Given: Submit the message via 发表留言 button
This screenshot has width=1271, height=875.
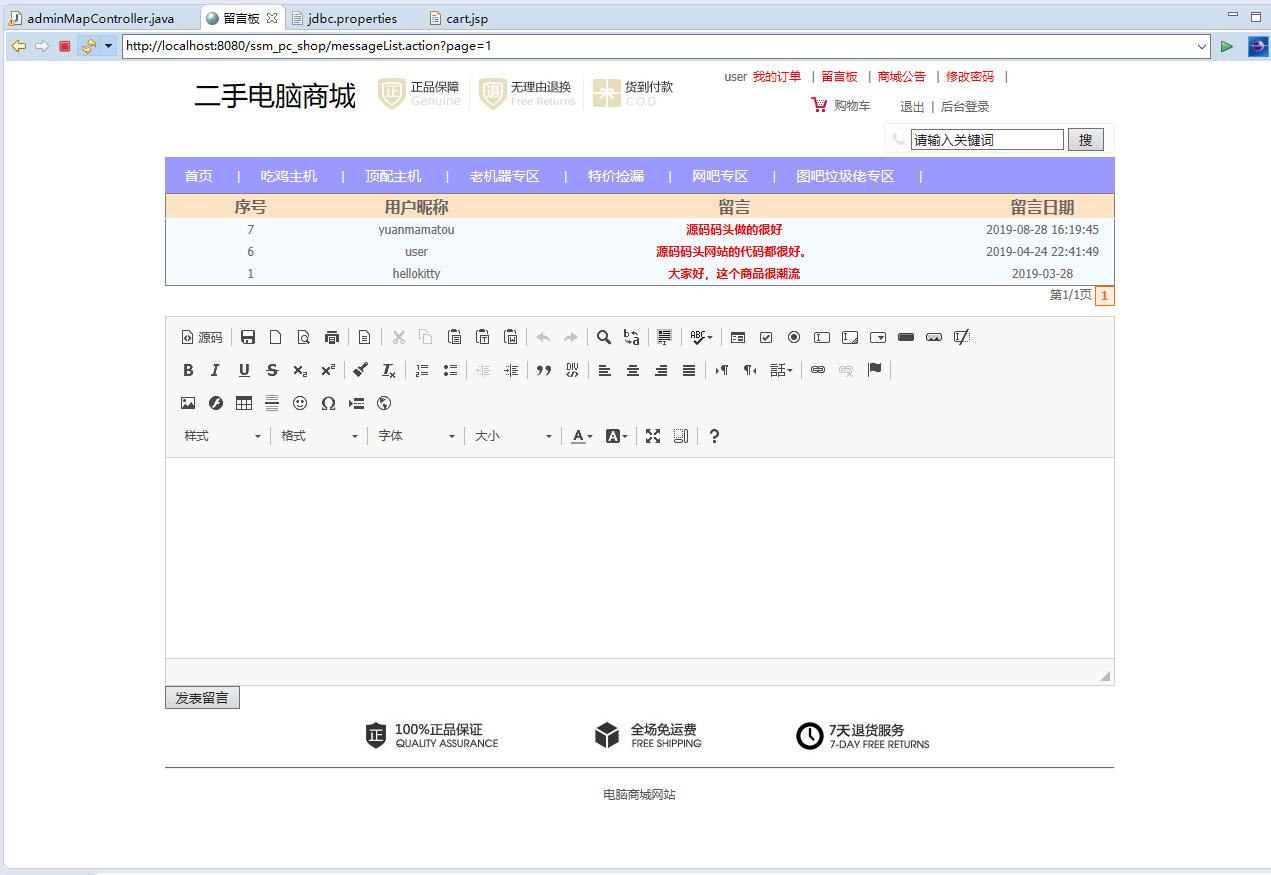Looking at the screenshot, I should [202, 697].
